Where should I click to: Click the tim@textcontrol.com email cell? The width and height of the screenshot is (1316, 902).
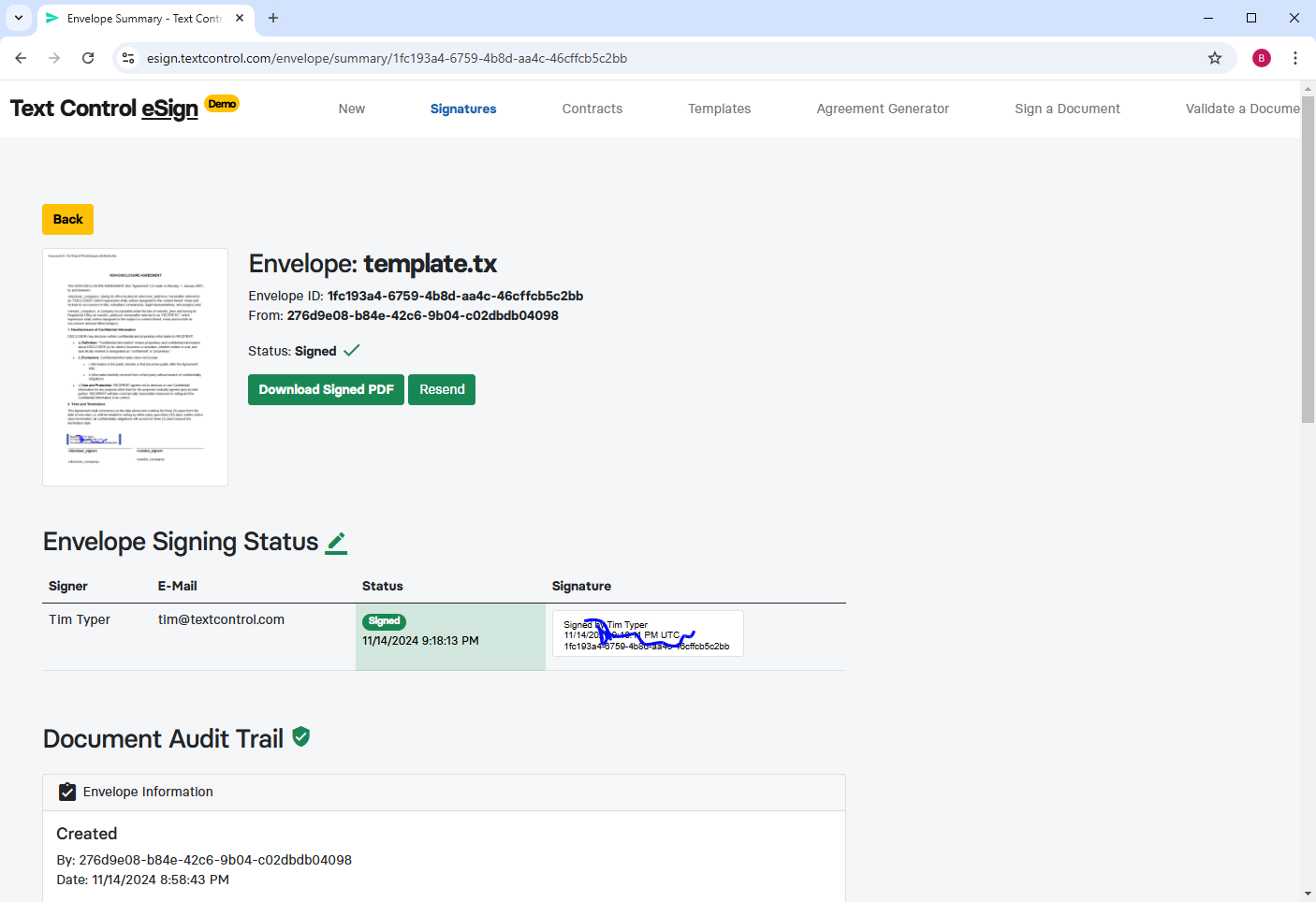point(221,619)
